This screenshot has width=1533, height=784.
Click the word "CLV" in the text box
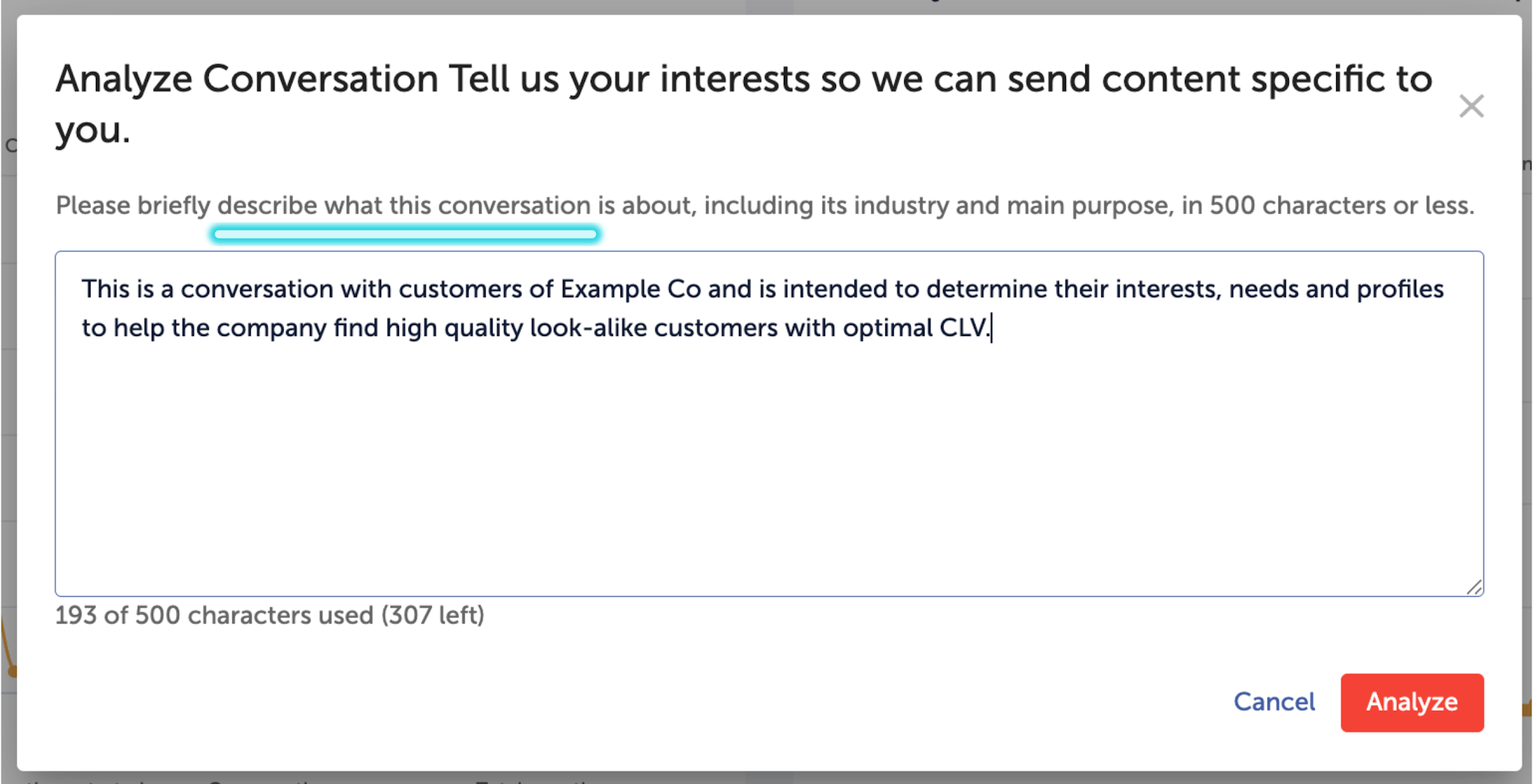[x=963, y=328]
